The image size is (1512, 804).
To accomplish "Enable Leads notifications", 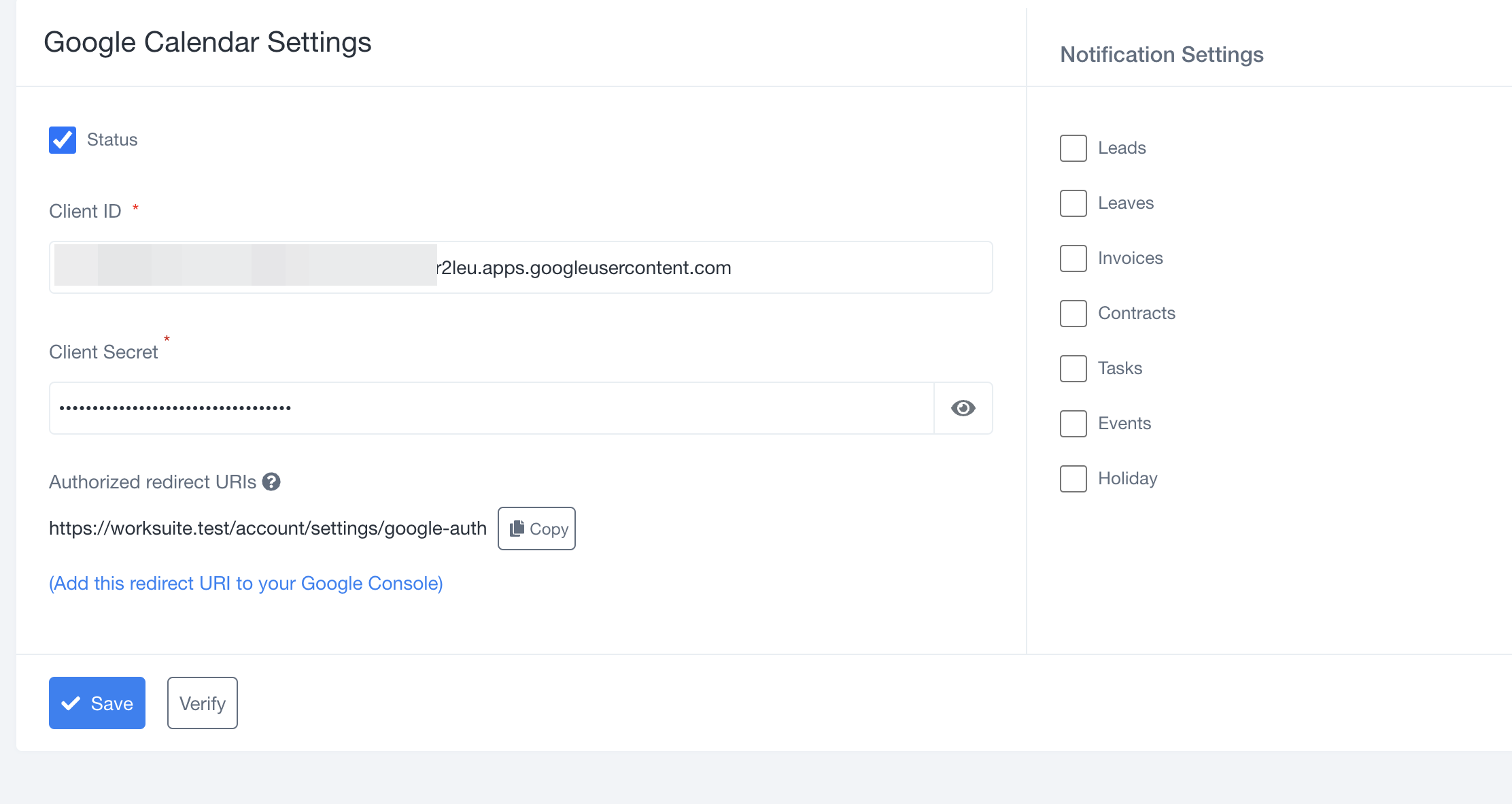I will click(x=1073, y=148).
